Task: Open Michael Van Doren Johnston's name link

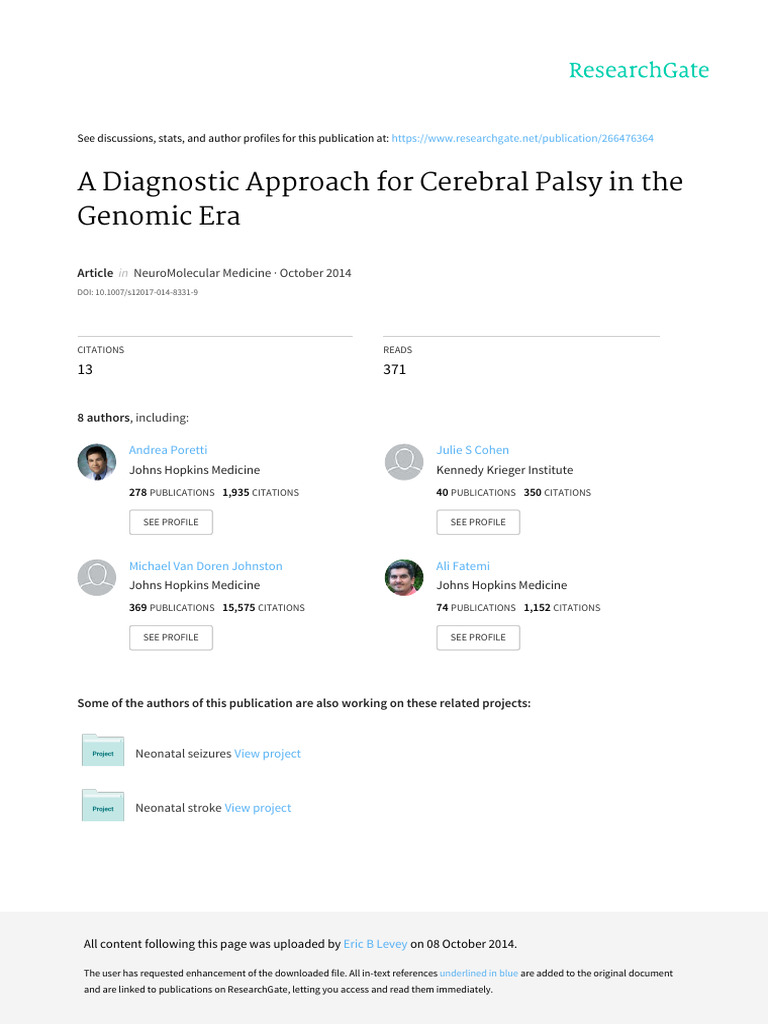Action: tap(206, 566)
